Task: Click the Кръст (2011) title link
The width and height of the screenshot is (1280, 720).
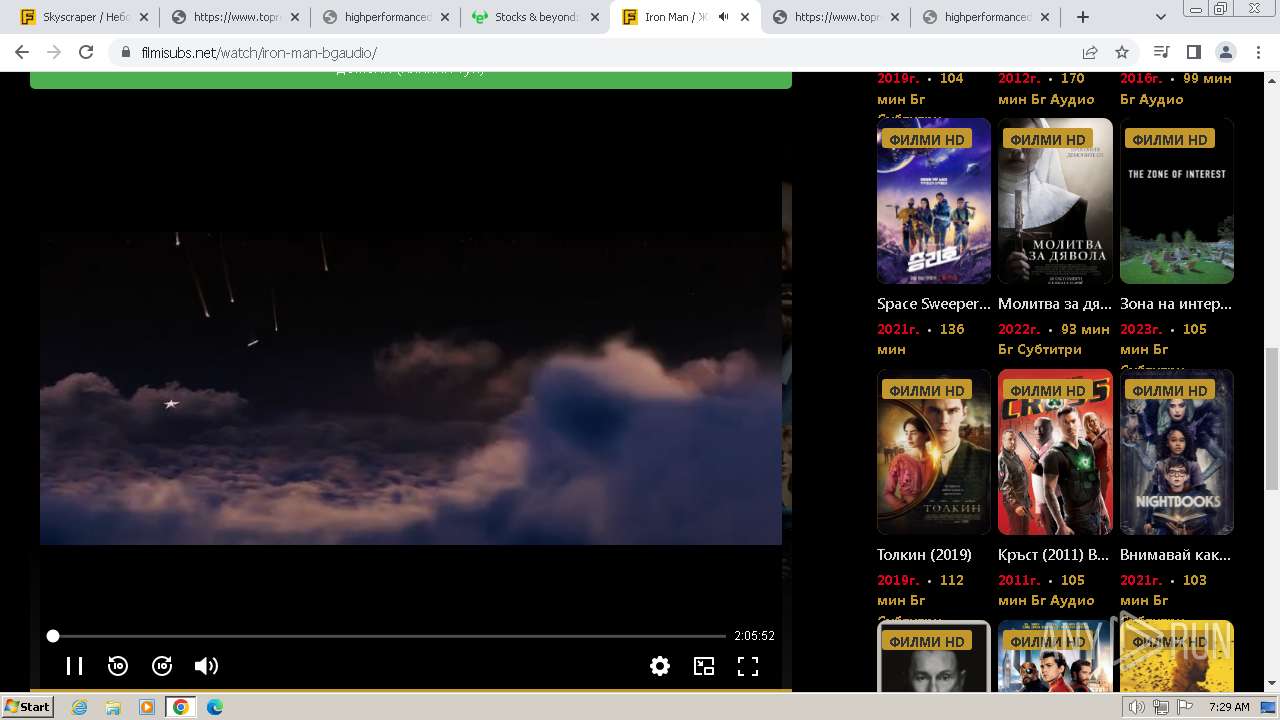Action: (1053, 554)
